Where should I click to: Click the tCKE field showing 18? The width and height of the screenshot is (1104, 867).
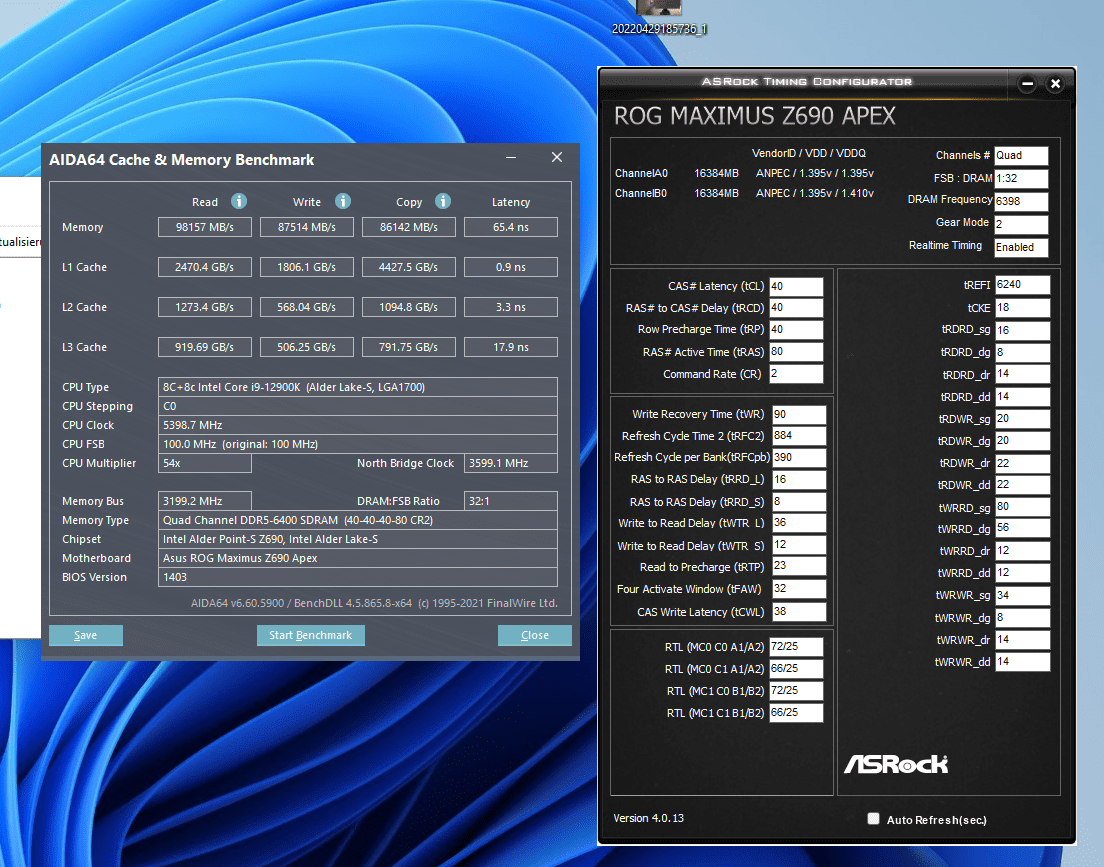point(1022,308)
